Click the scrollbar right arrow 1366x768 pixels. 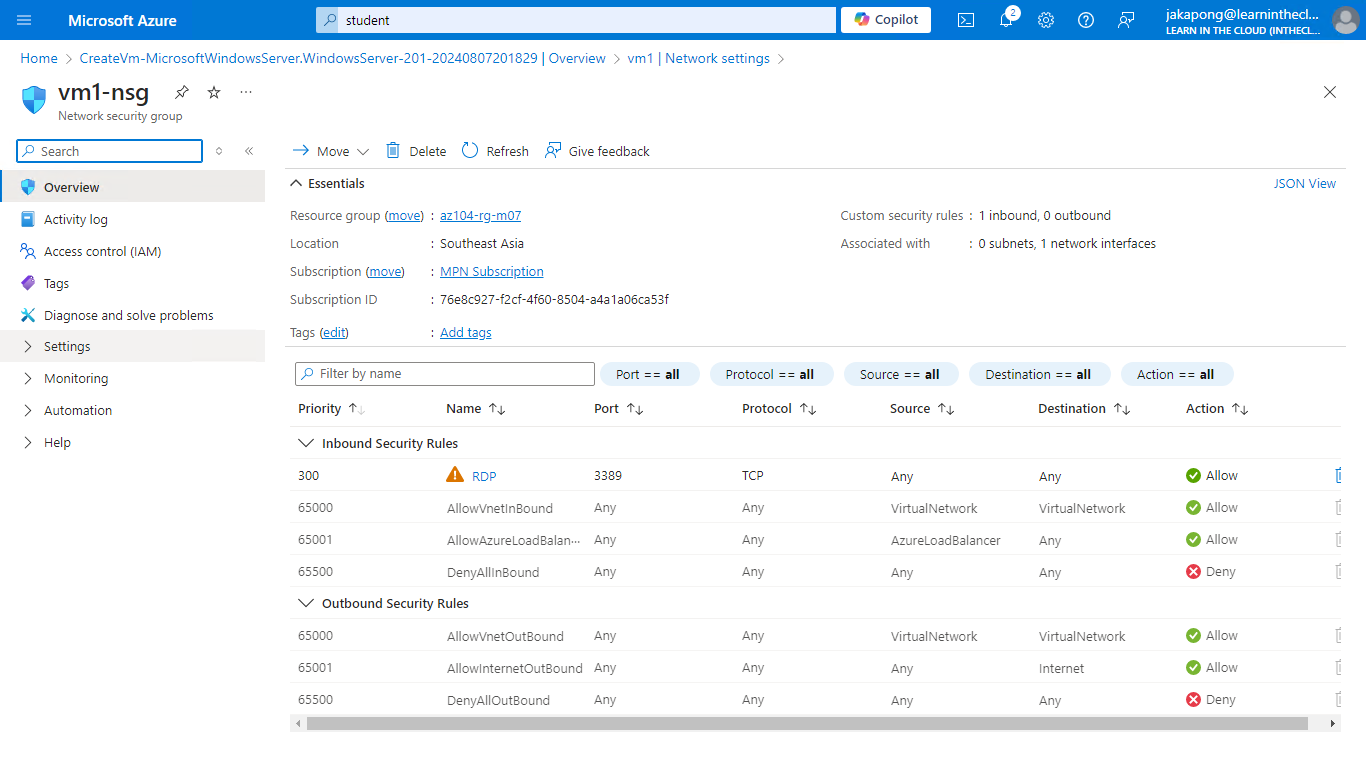click(1333, 723)
